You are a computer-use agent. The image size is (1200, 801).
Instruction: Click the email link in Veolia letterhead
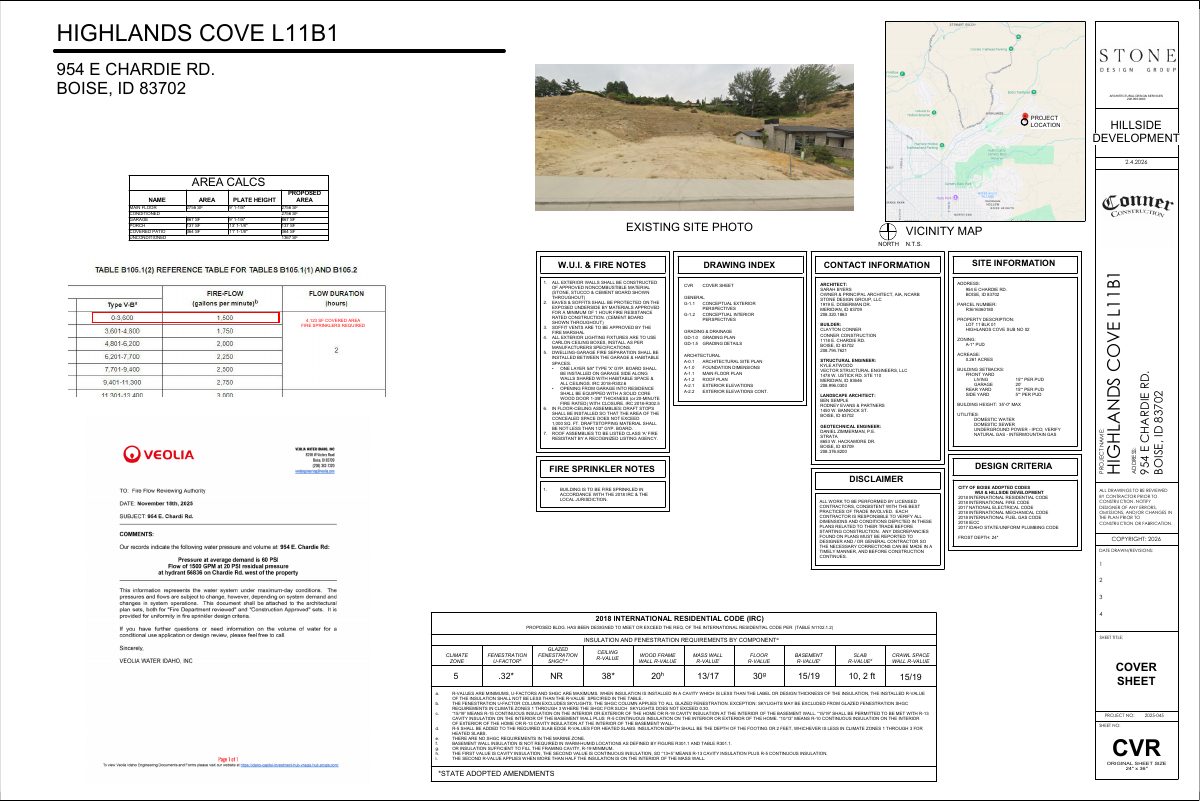point(313,470)
